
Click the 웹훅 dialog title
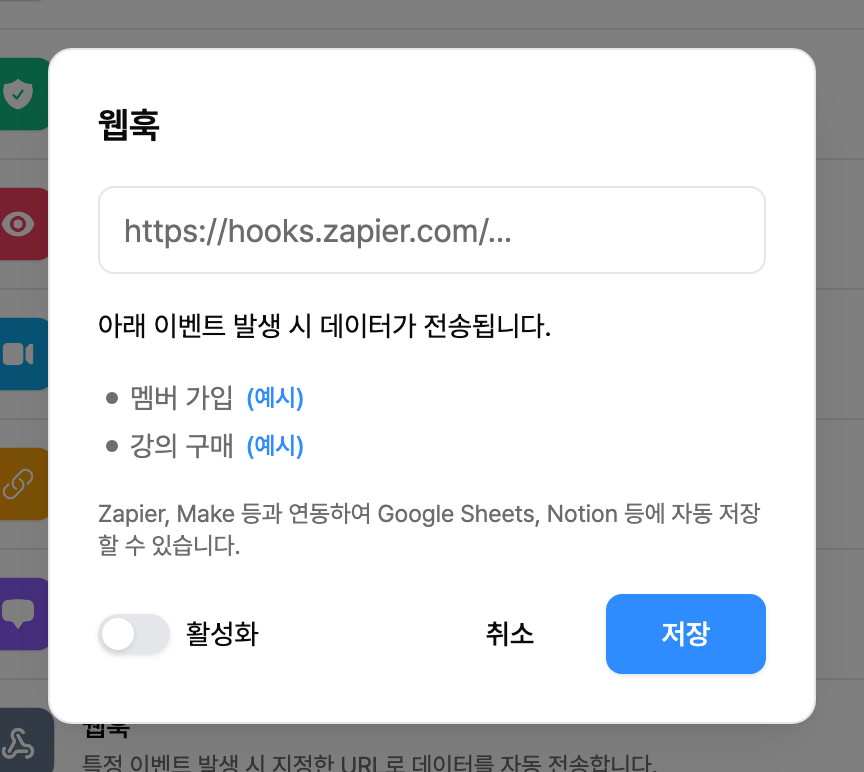click(x=129, y=125)
